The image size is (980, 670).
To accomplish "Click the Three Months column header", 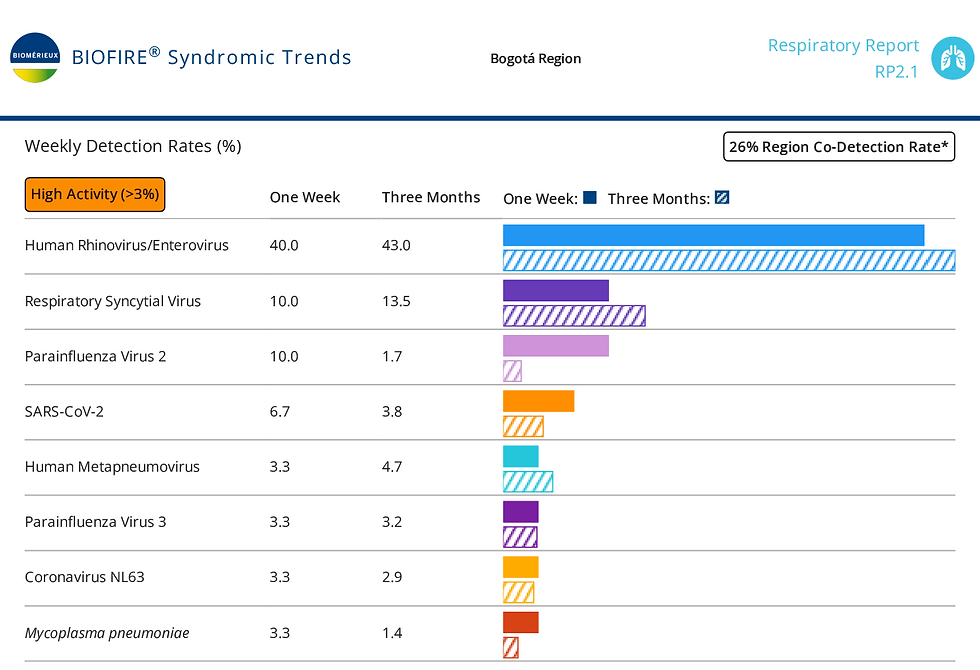I will click(x=431, y=197).
